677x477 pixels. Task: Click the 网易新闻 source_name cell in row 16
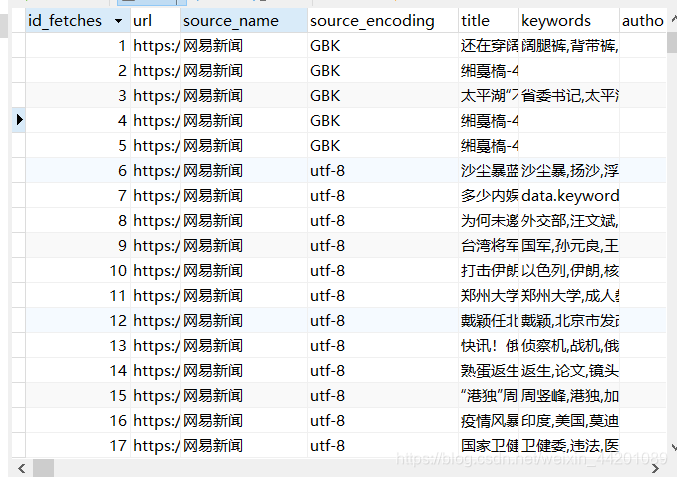244,420
